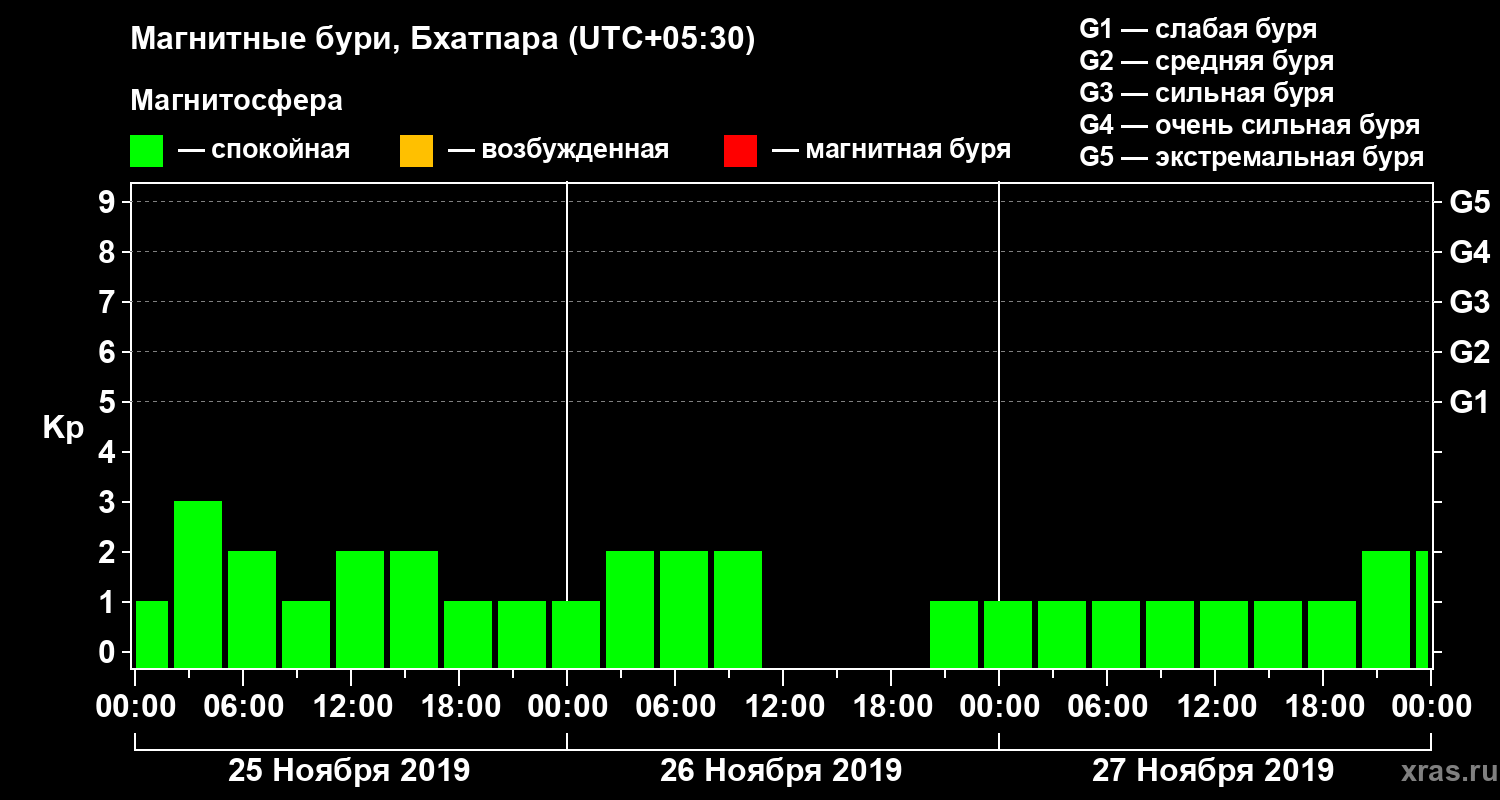This screenshot has height=800, width=1500.
Task: Click 'G4 — очень сильная буря' legend line
Action: click(x=1249, y=125)
